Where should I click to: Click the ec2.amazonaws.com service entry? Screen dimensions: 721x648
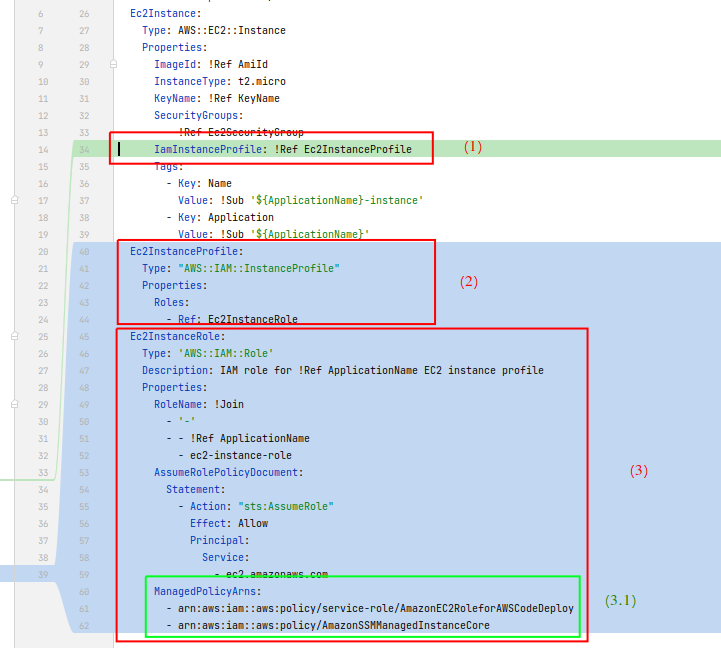tap(277, 574)
